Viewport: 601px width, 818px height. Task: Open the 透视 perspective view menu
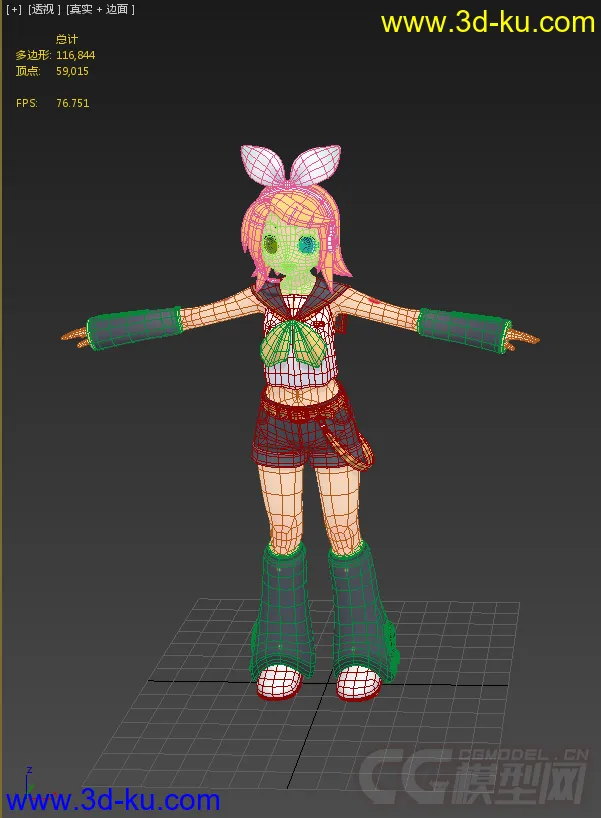[x=44, y=9]
